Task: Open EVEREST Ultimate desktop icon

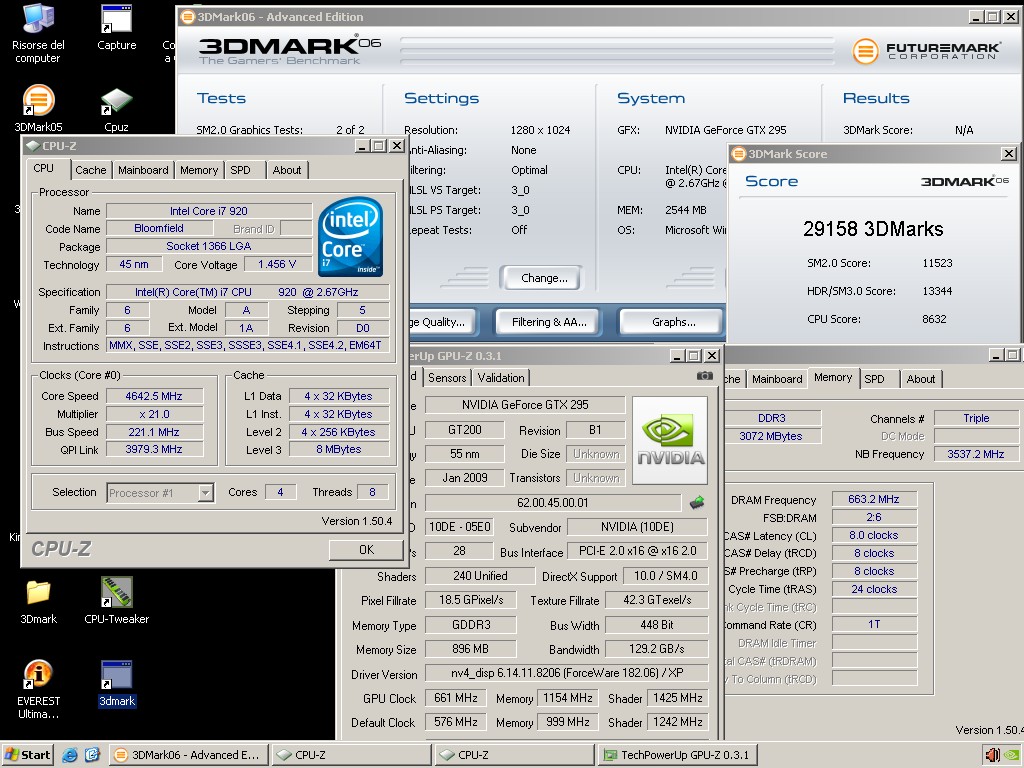Action: tap(39, 689)
